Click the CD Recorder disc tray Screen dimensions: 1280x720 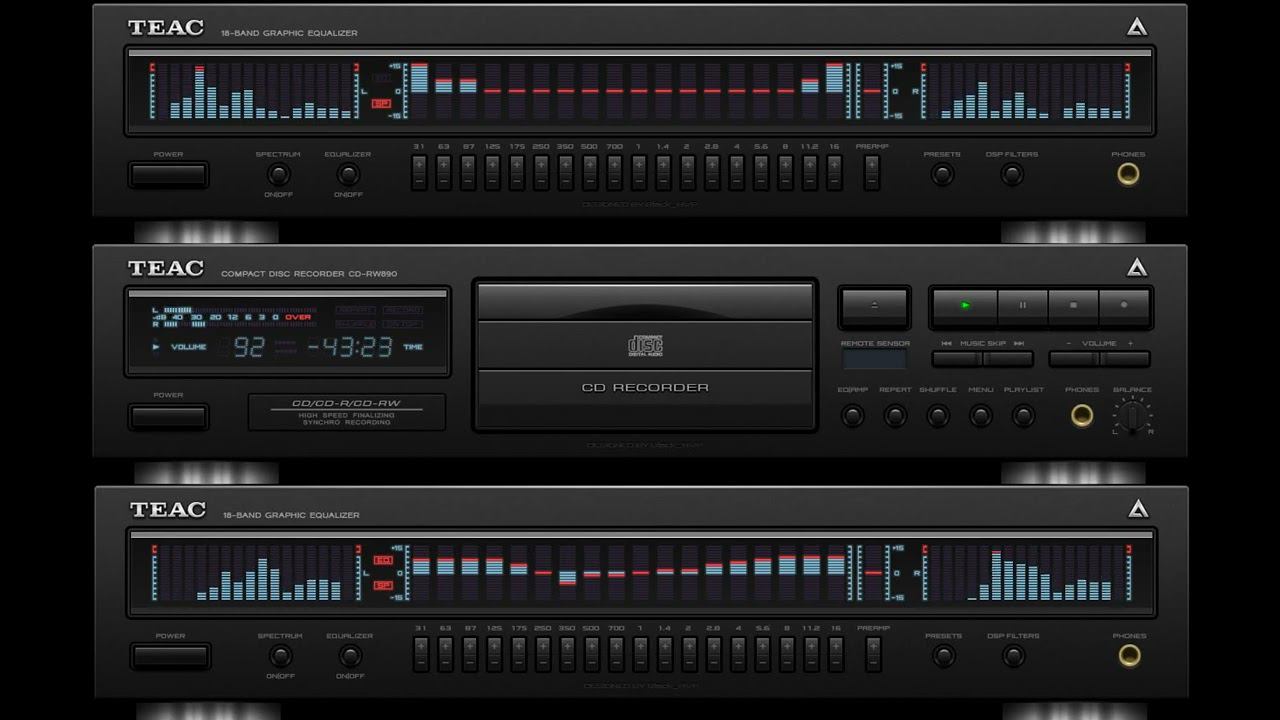[x=645, y=355]
